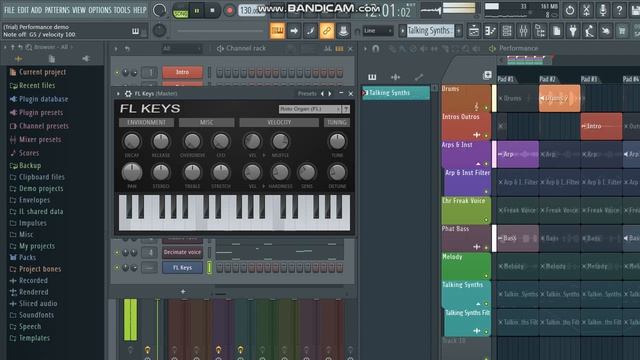The image size is (640, 360).
Task: Click the magnet snap icon in playlist
Action: pyautogui.click(x=376, y=49)
